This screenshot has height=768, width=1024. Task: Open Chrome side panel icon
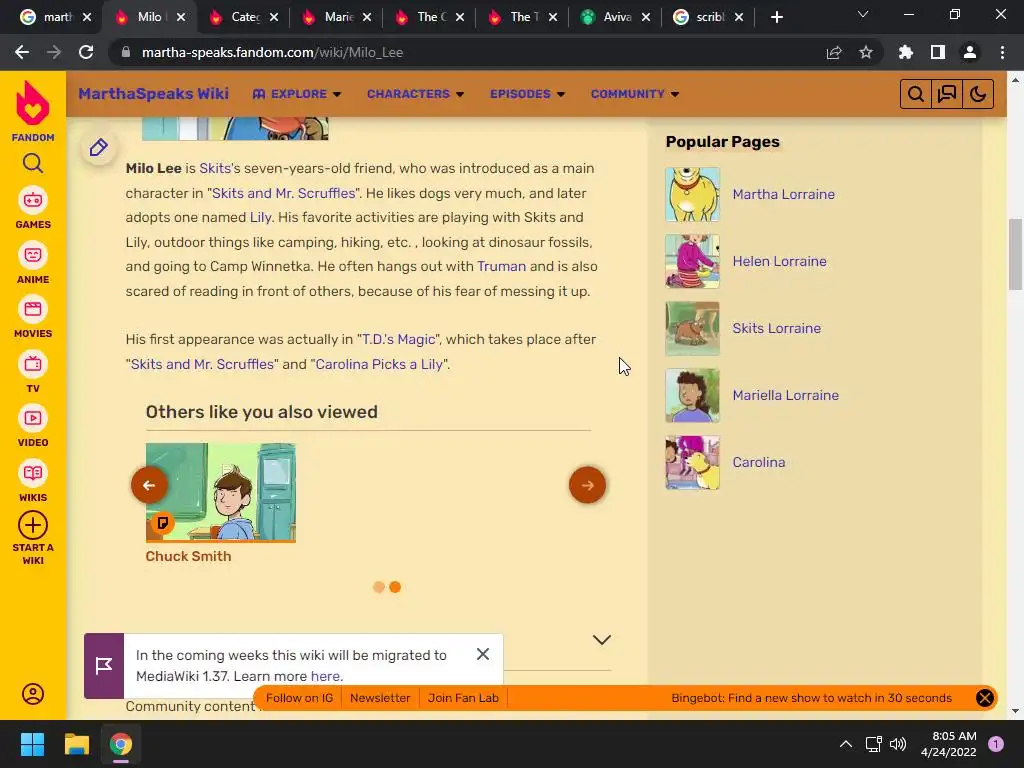tap(938, 52)
